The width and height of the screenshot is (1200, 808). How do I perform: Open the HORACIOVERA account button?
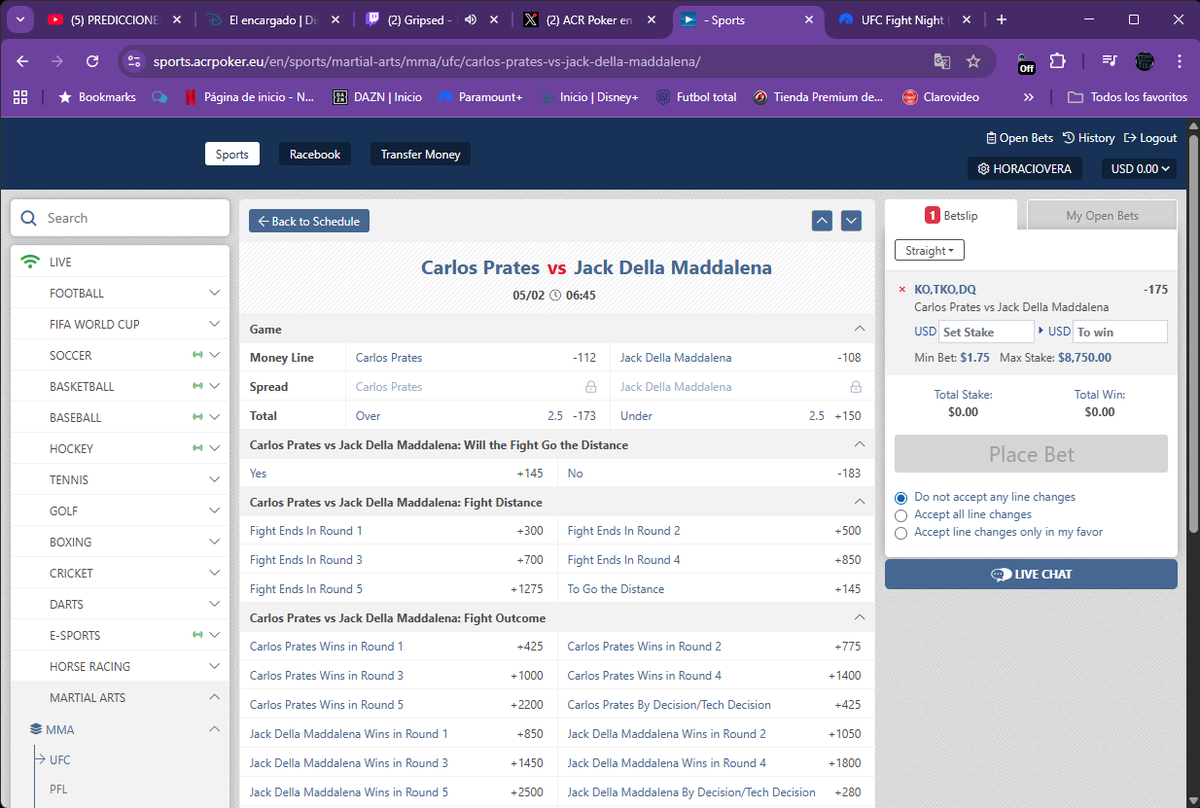[1024, 169]
